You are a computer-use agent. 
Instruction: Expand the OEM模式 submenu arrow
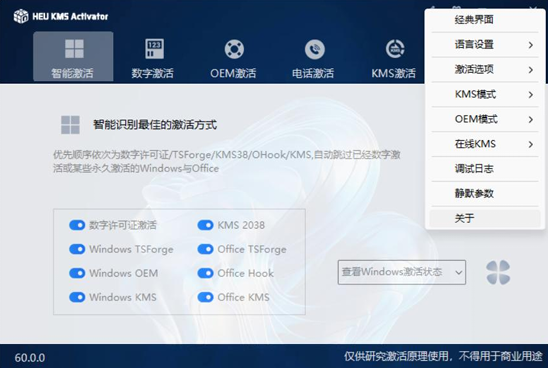531,119
